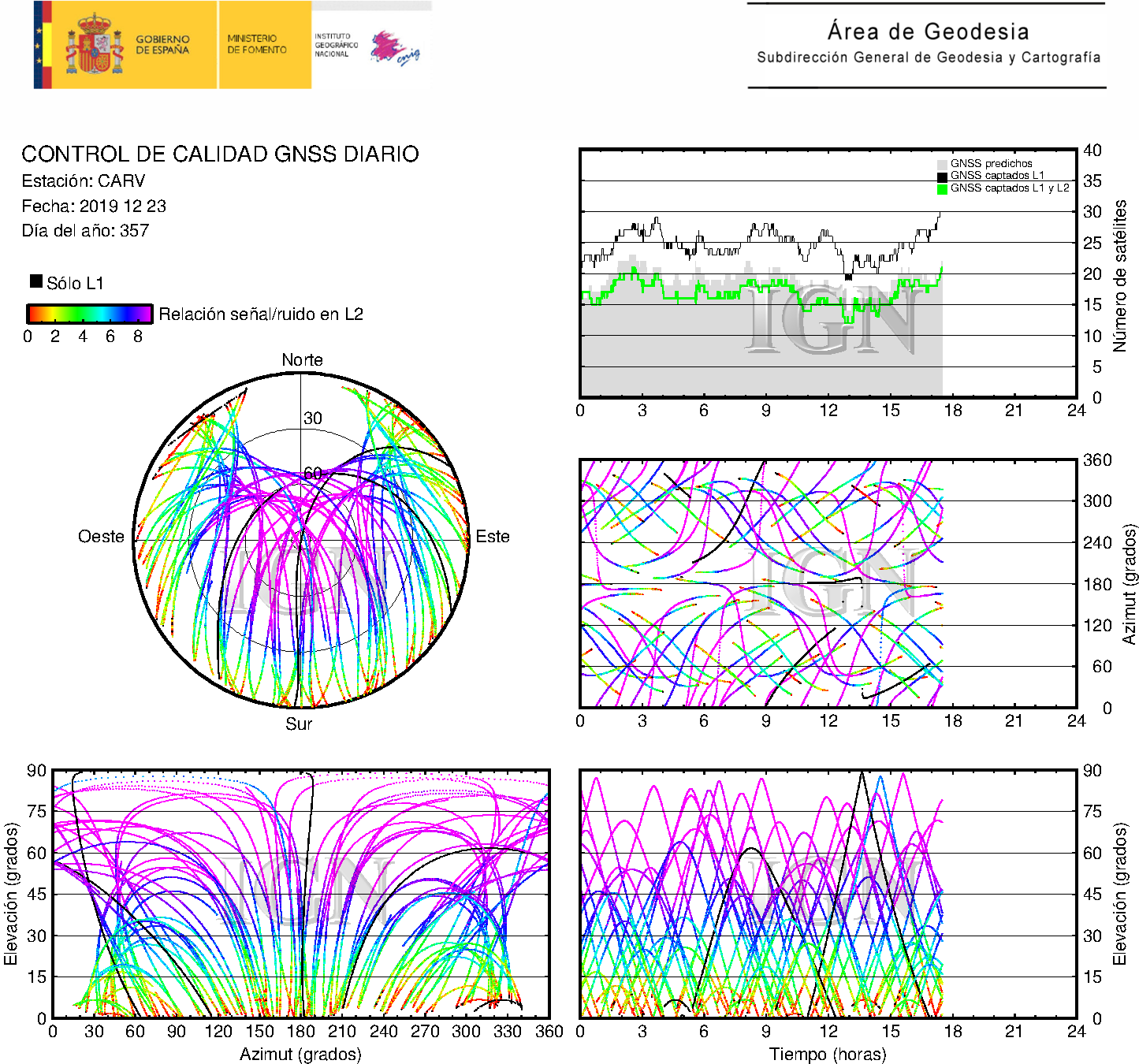Click the Azimut (grados) bottom axis label
Screen dimensions: 1139x1064
coord(300,1054)
